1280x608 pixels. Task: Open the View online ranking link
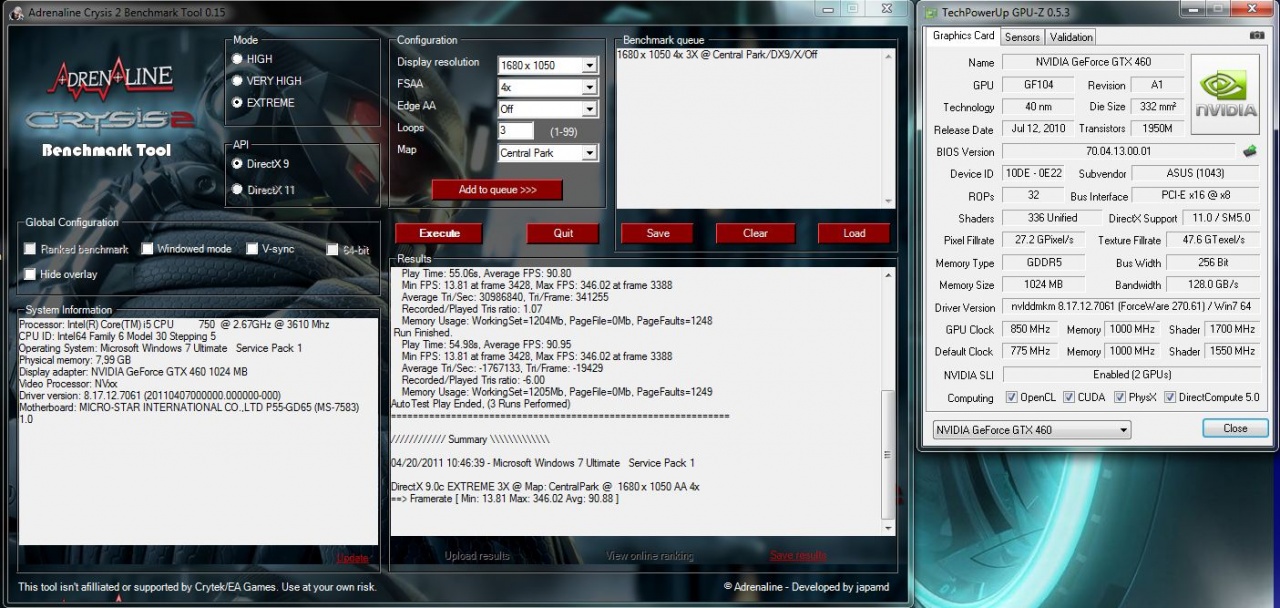tap(652, 556)
